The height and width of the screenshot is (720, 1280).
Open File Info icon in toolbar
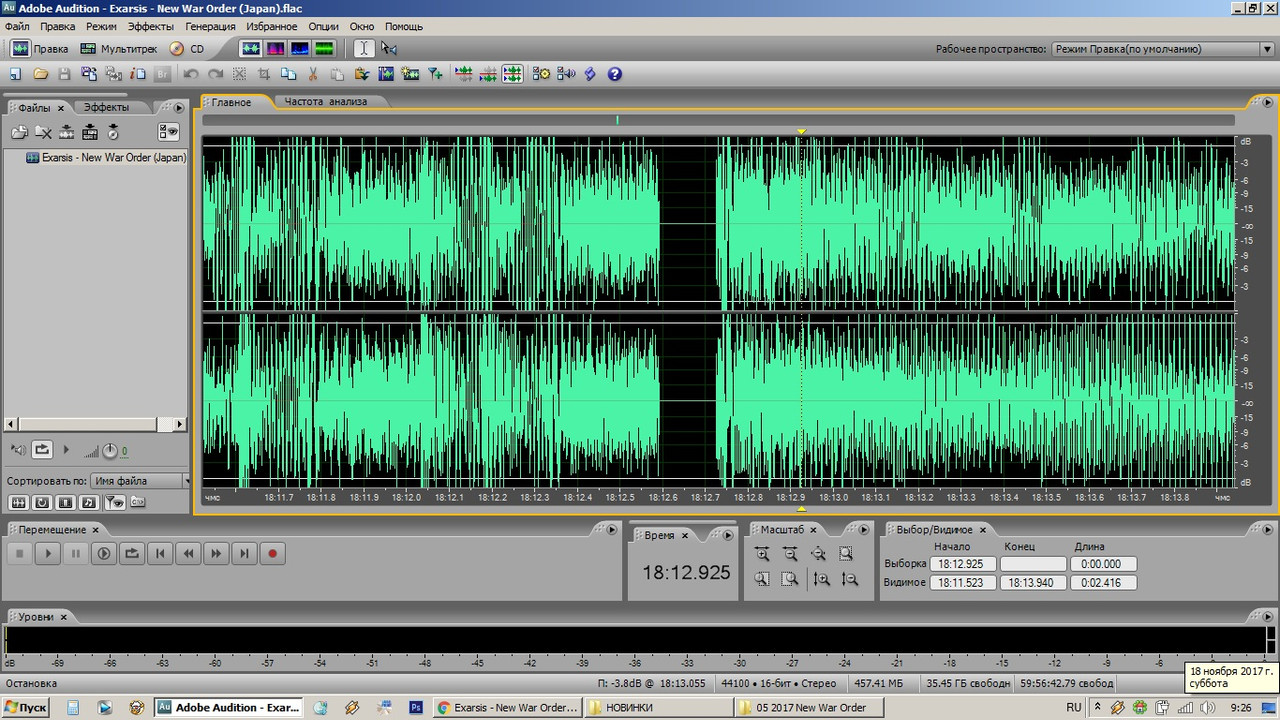click(138, 74)
